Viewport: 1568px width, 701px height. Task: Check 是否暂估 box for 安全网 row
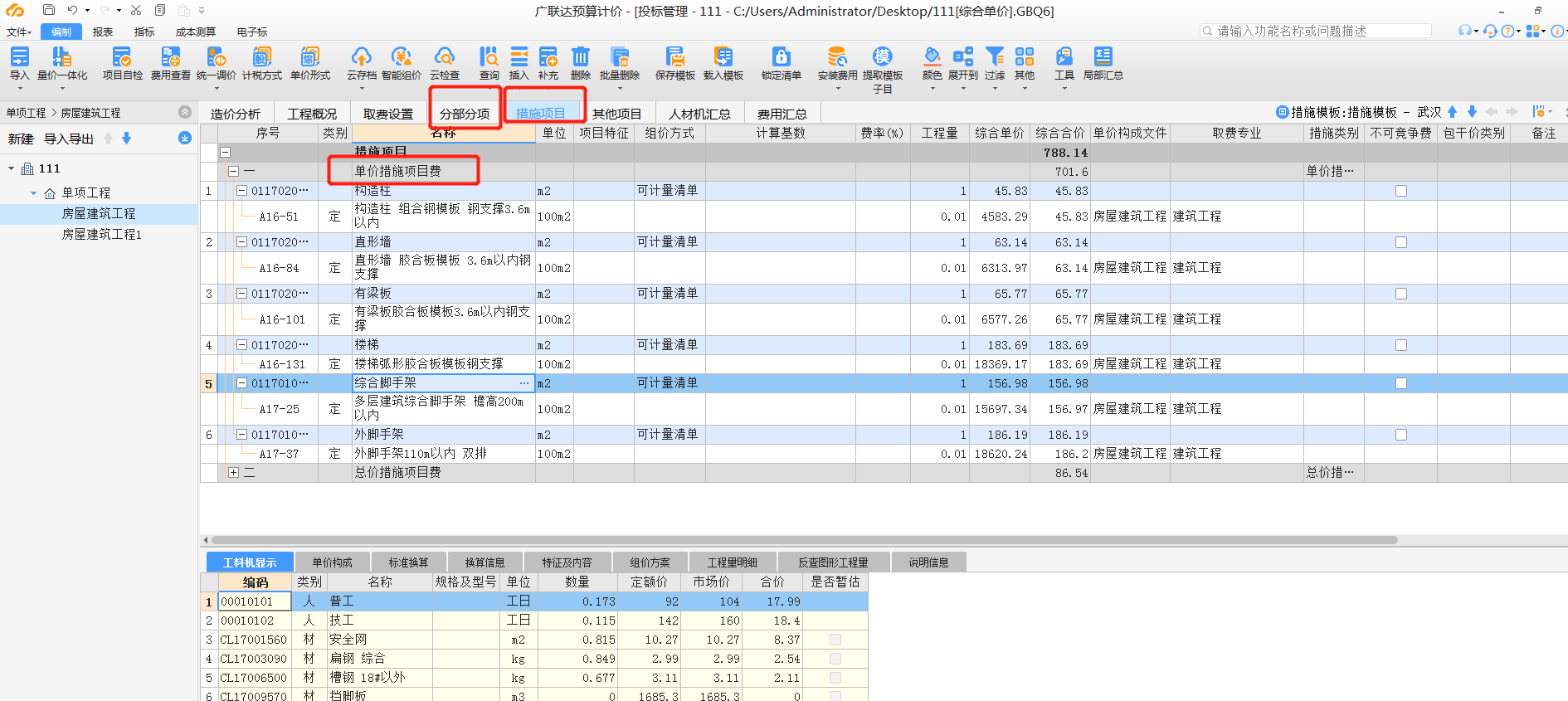(x=835, y=640)
